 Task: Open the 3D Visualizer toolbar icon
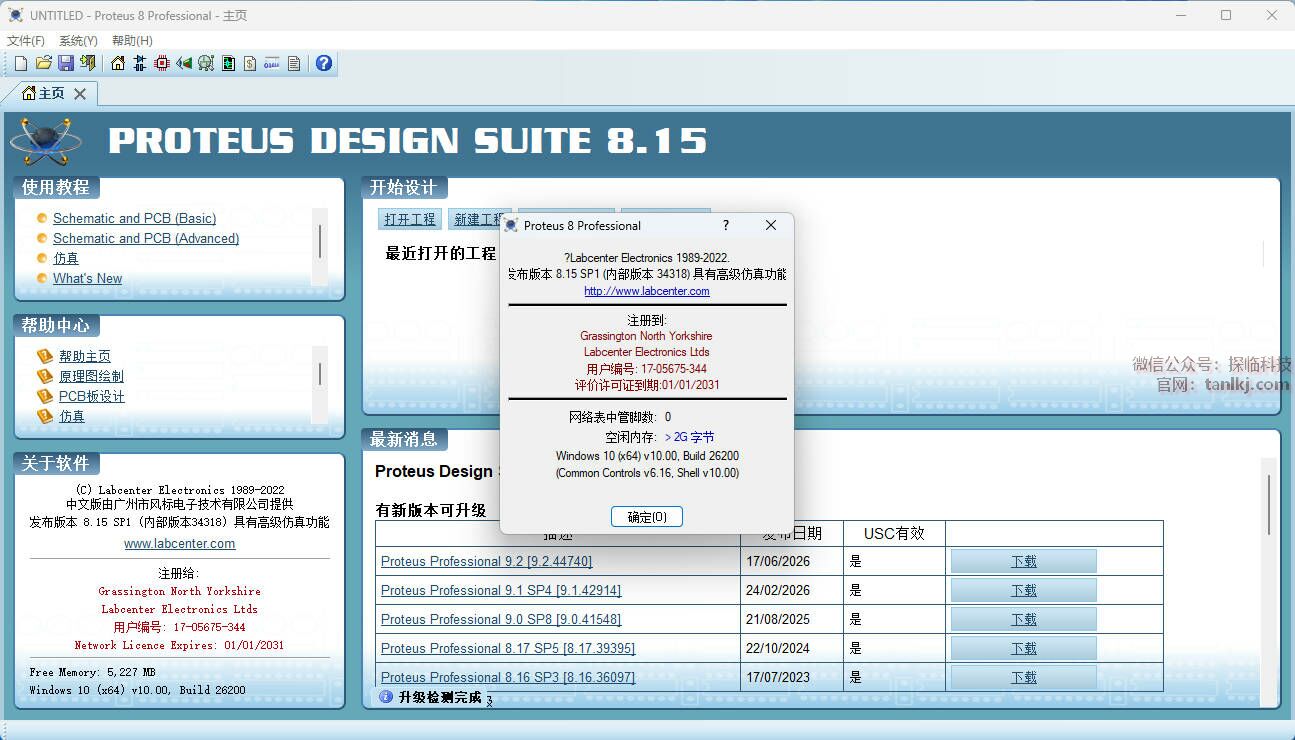(184, 63)
